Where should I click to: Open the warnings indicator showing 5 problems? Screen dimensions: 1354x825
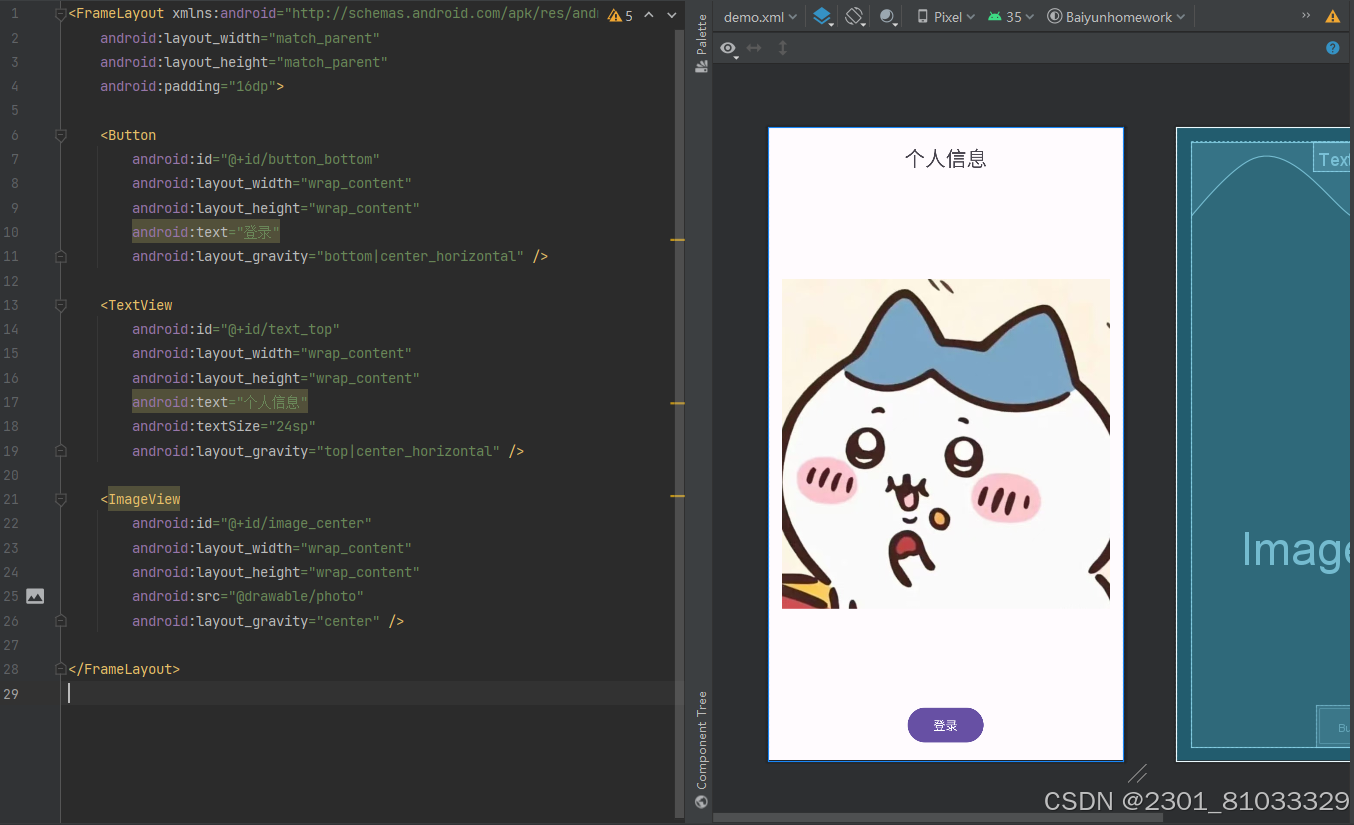[620, 16]
